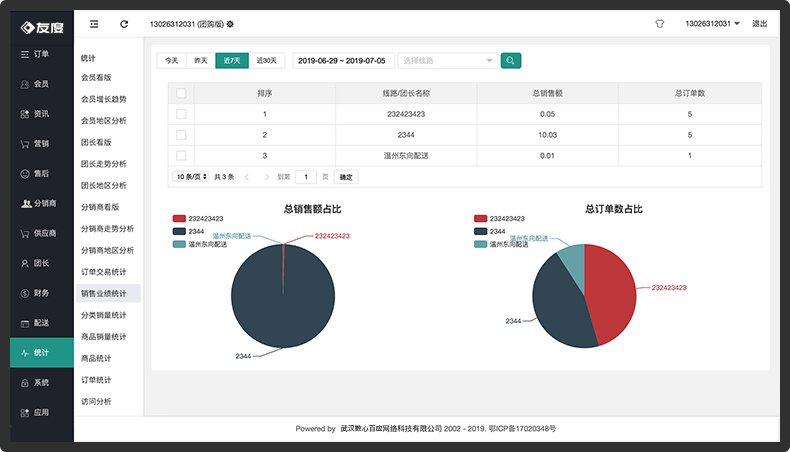Viewport: 790px width, 452px height.
Task: Click the refresh page icon
Action: [x=124, y=24]
